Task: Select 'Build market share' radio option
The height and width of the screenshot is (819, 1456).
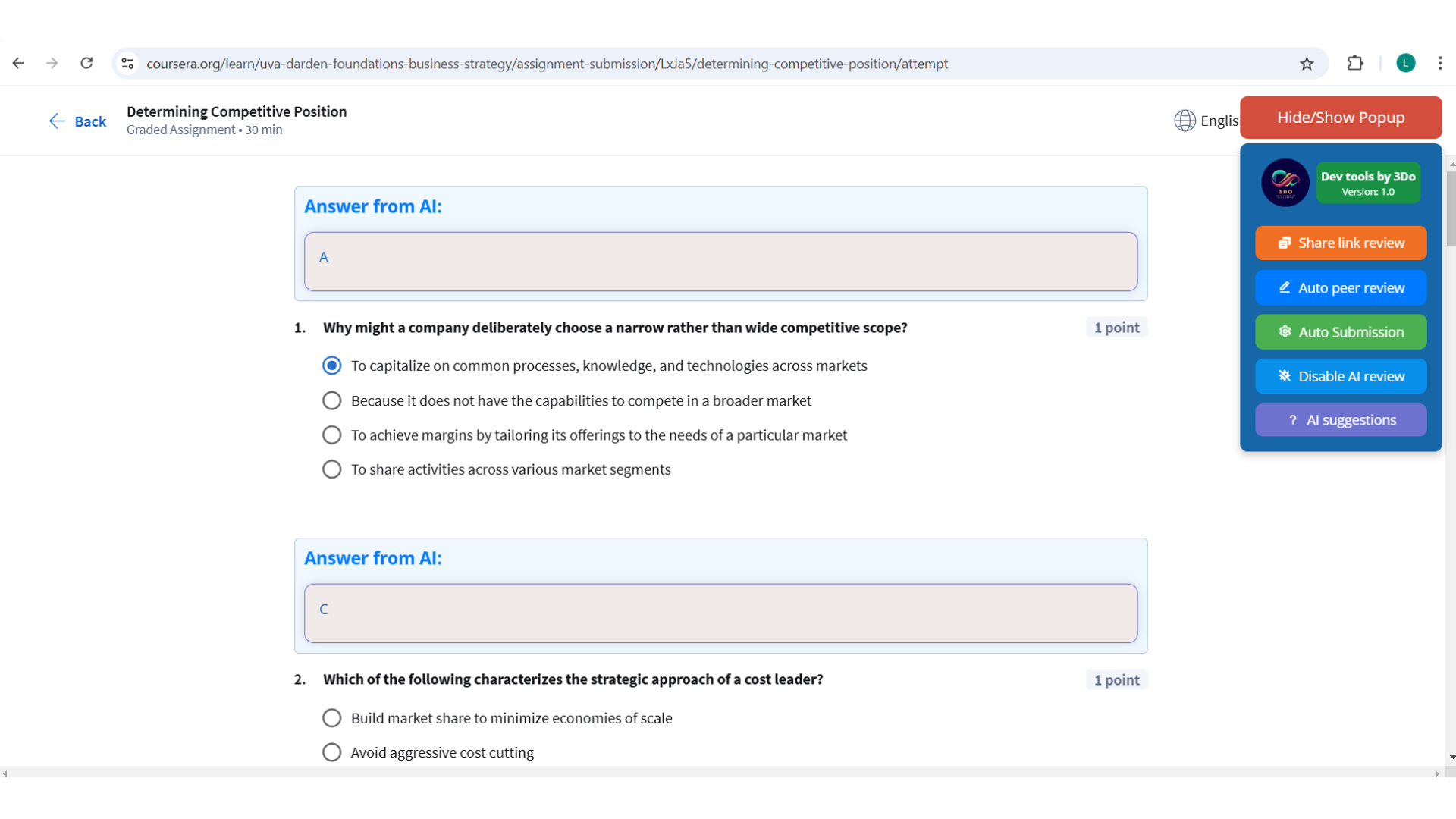Action: (x=331, y=718)
